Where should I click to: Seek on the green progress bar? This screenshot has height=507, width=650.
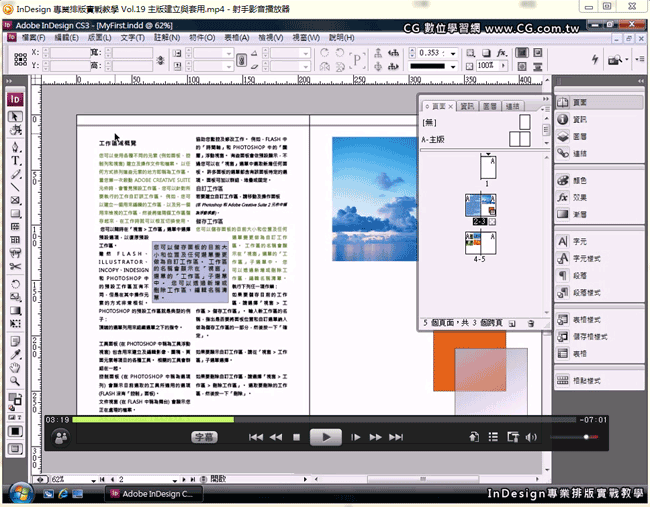click(153, 420)
